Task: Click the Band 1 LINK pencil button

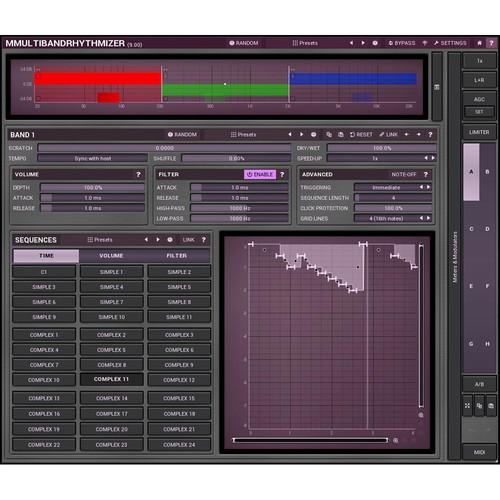Action: coord(388,134)
